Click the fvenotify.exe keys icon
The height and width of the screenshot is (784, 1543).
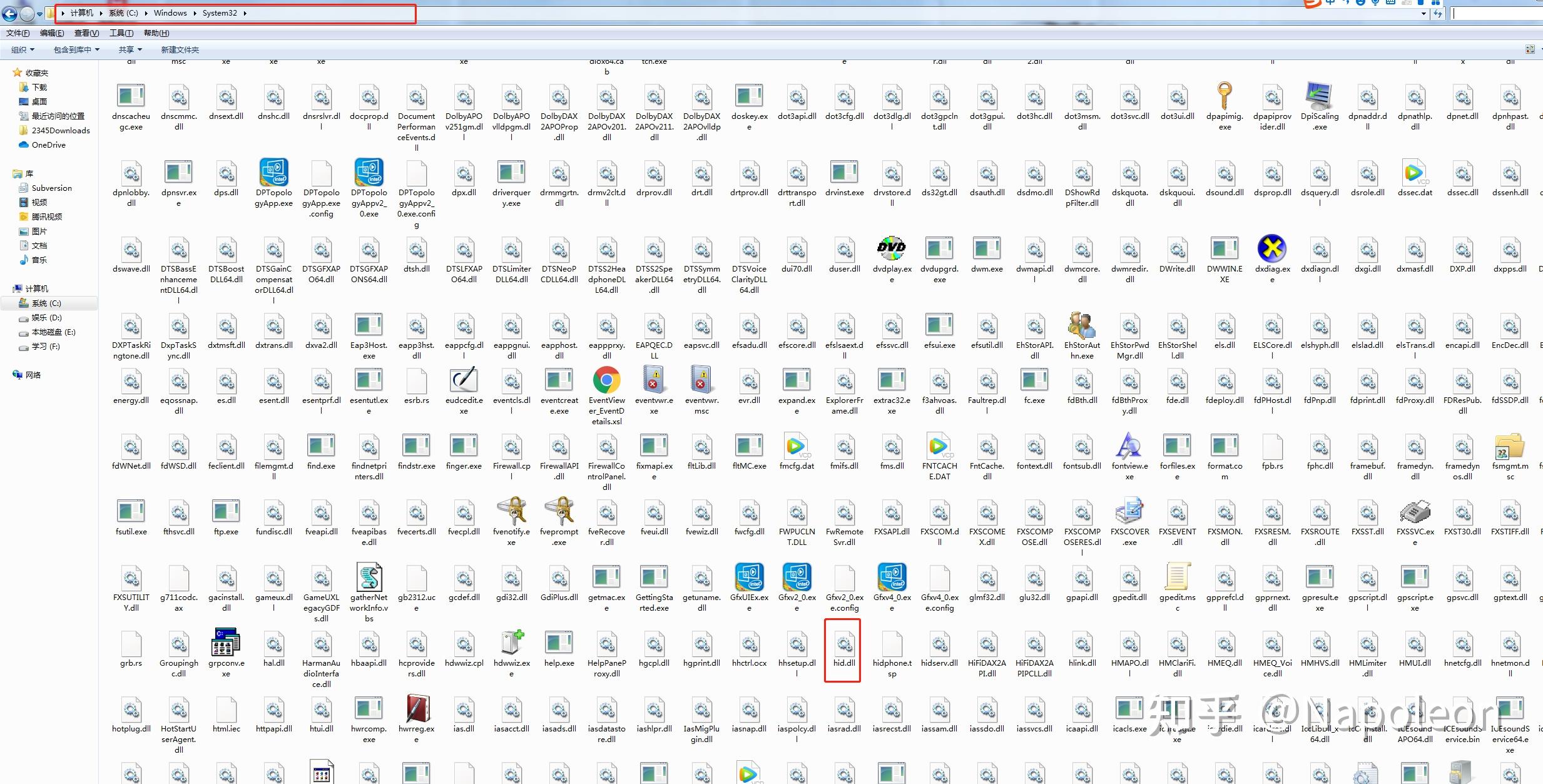[x=511, y=511]
